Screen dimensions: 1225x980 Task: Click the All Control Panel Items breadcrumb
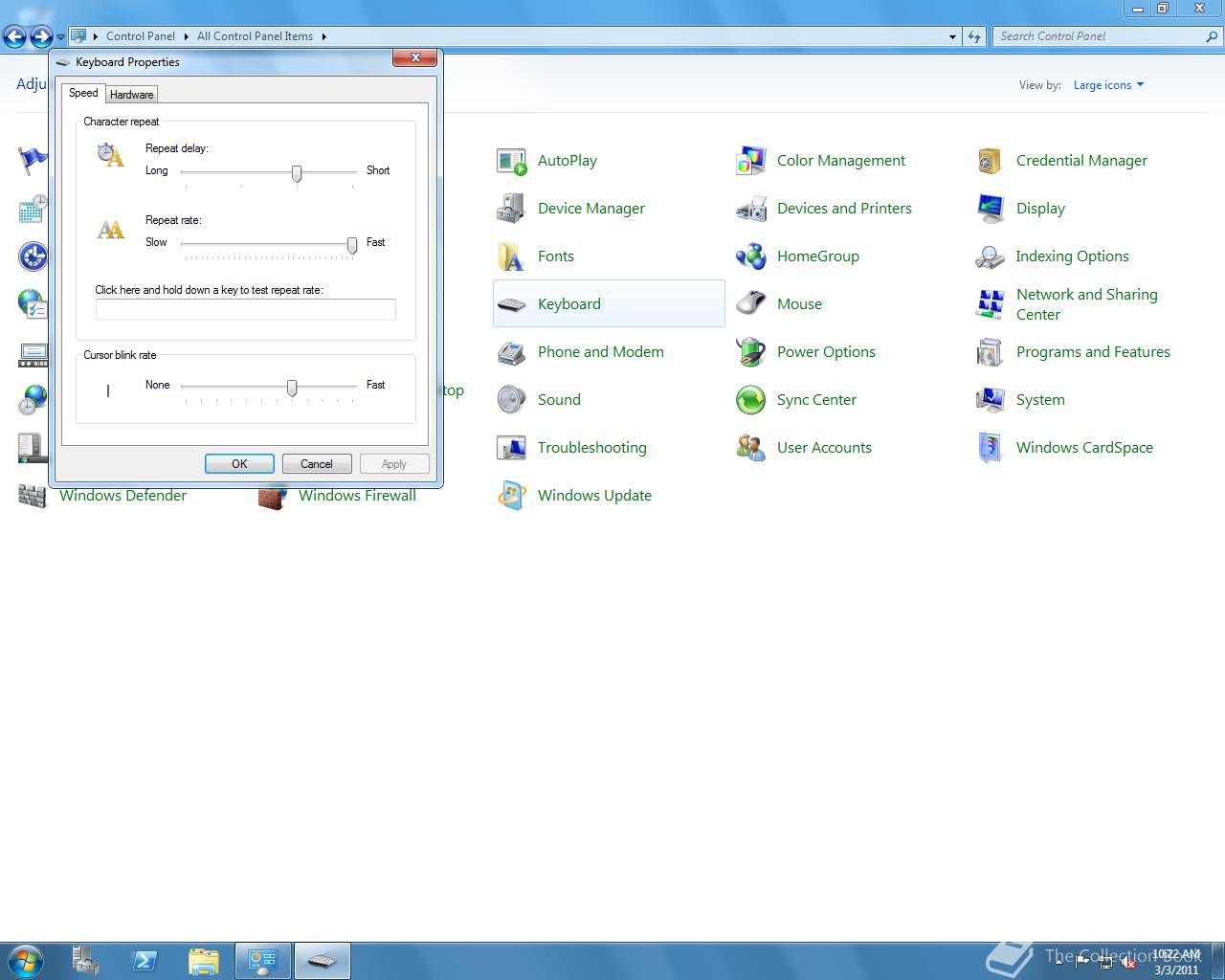[255, 36]
